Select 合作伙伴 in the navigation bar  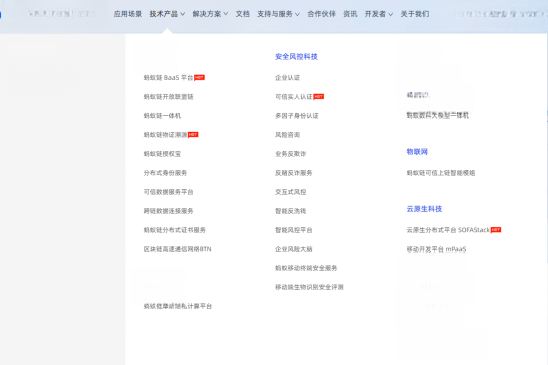tap(321, 14)
